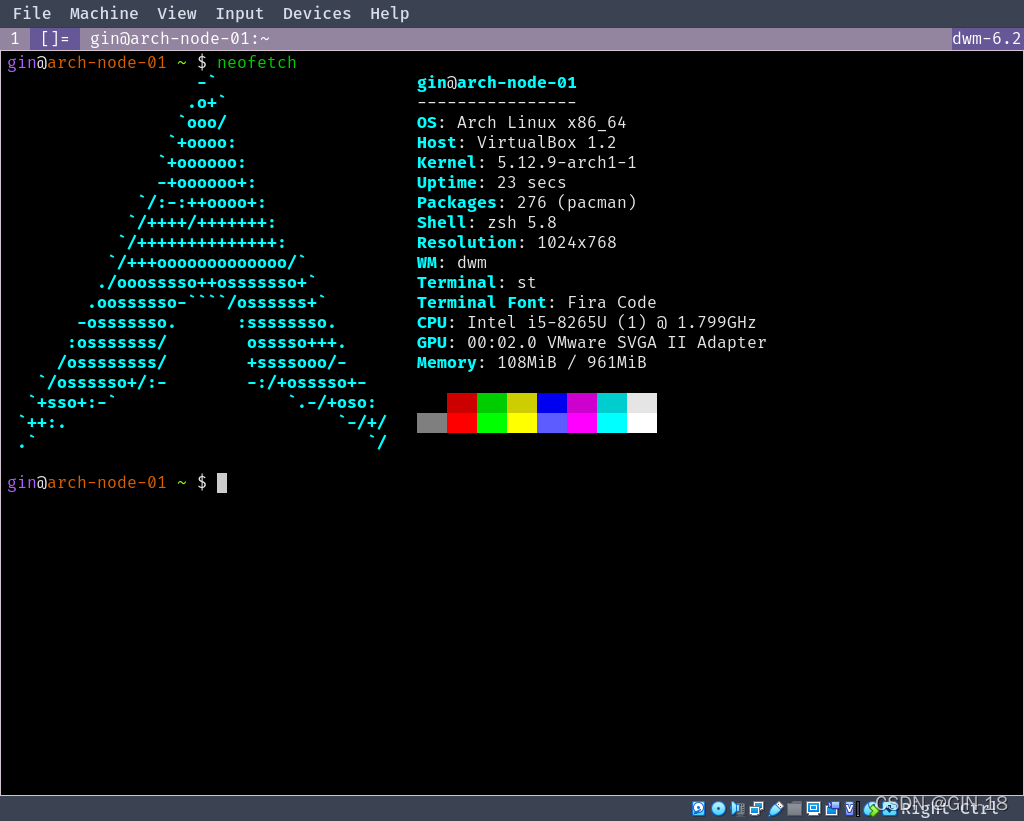
Task: Open the Help menu
Action: click(389, 13)
